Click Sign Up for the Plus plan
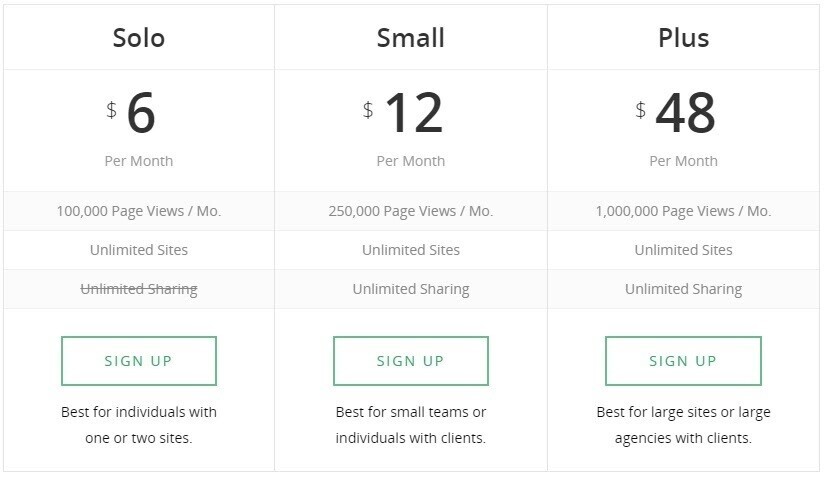This screenshot has width=825, height=478. pos(683,361)
